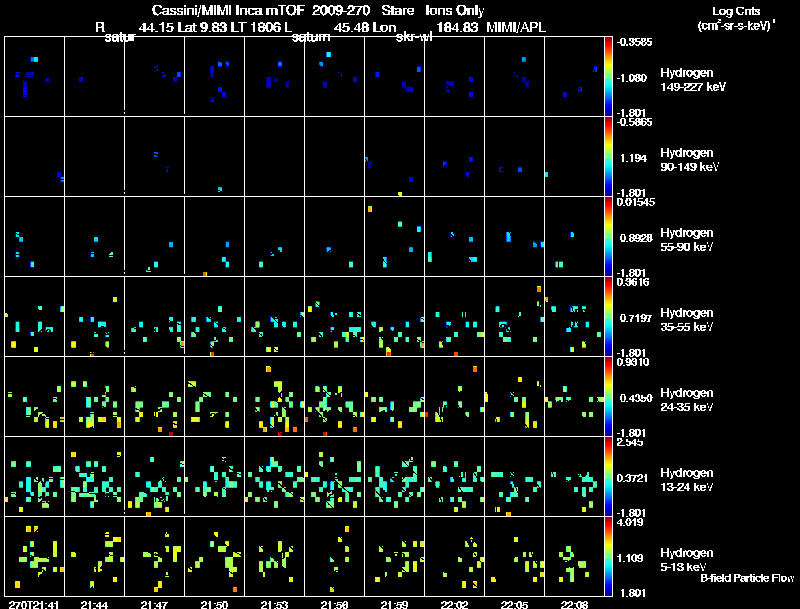The height and width of the screenshot is (609, 800).
Task: Open the 21:41 panel in 5-13 keV row
Action: click(x=35, y=556)
